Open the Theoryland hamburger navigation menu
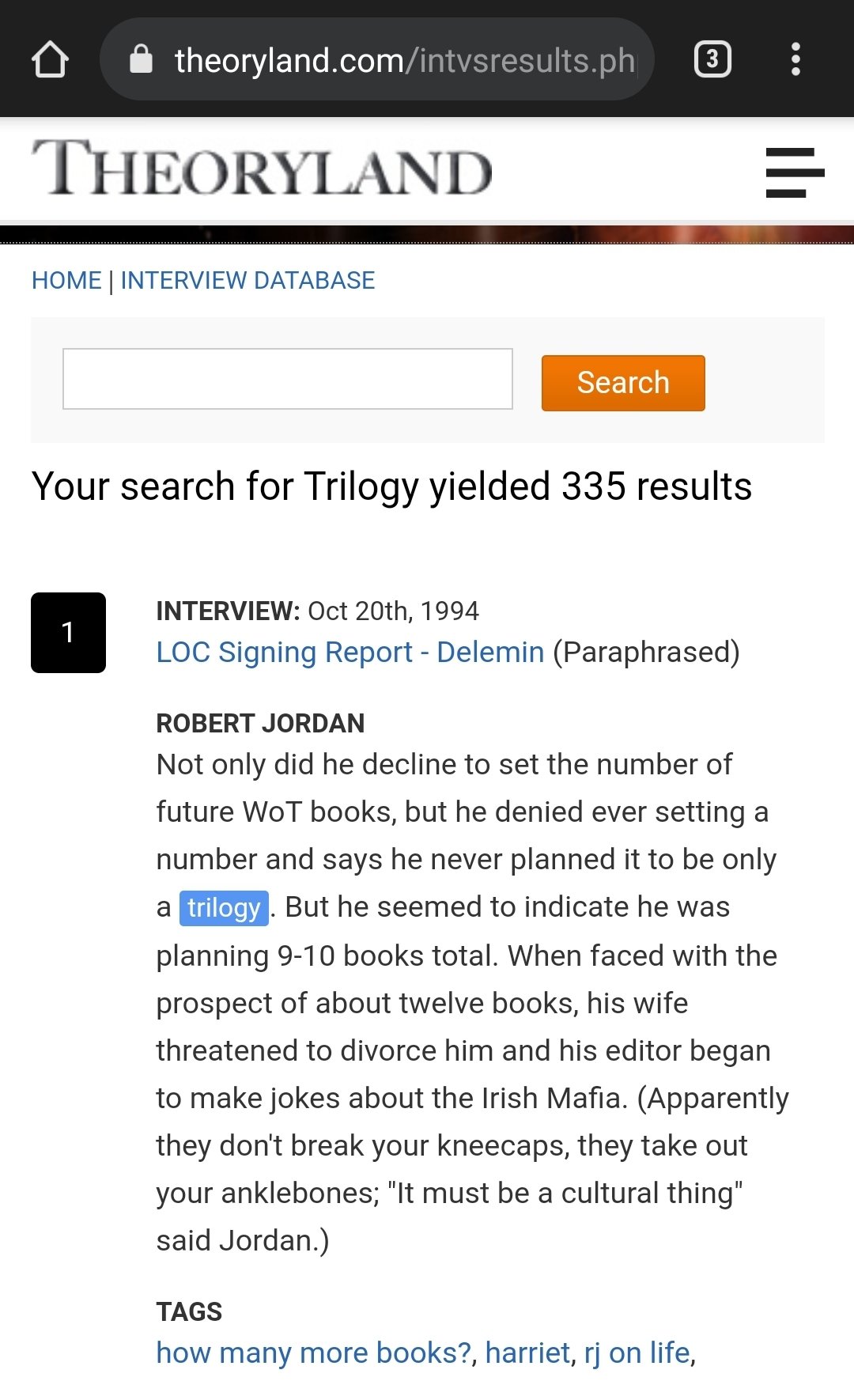 pos(795,172)
